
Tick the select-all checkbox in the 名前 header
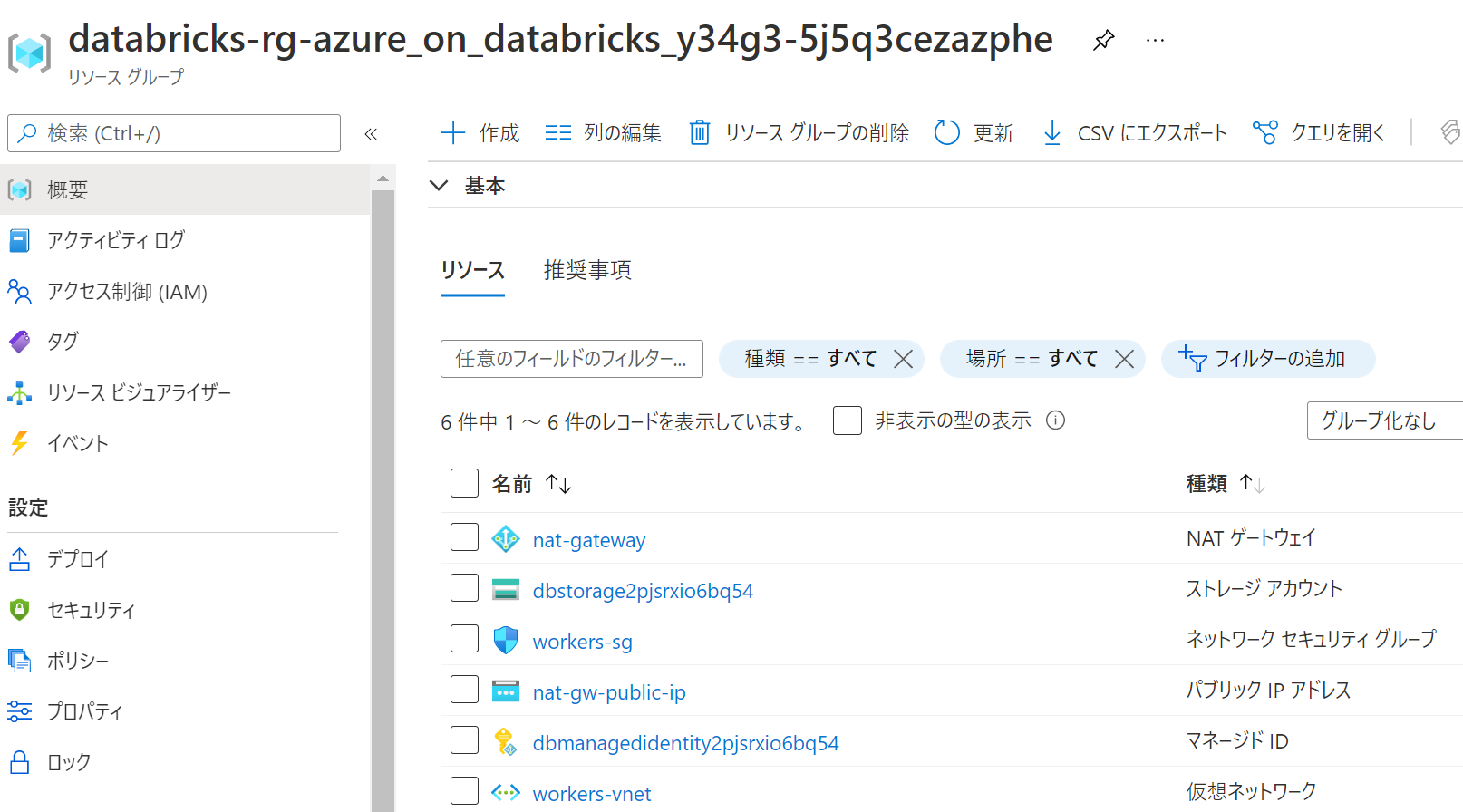tap(464, 483)
